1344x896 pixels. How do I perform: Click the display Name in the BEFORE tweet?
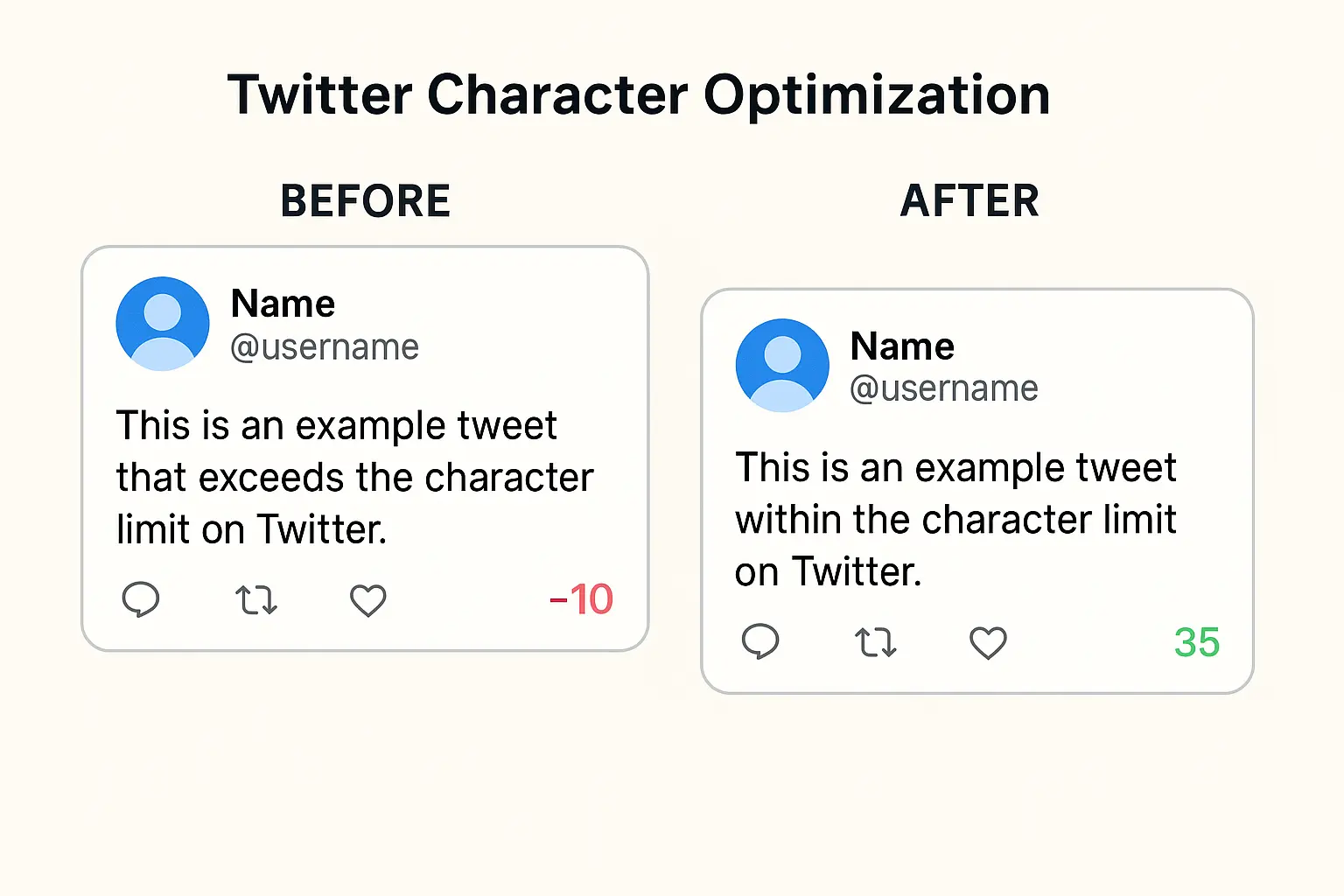click(x=283, y=304)
